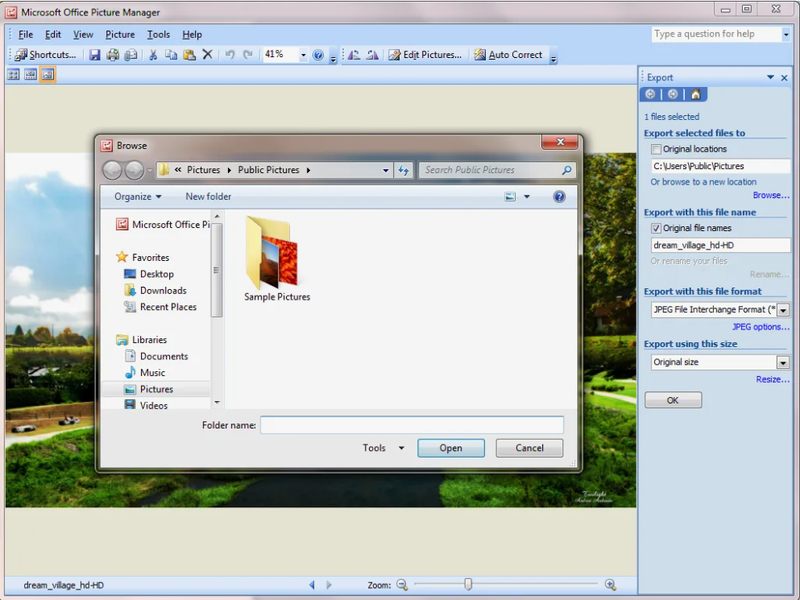
Task: Click the Rotate Right icon
Action: [x=372, y=55]
